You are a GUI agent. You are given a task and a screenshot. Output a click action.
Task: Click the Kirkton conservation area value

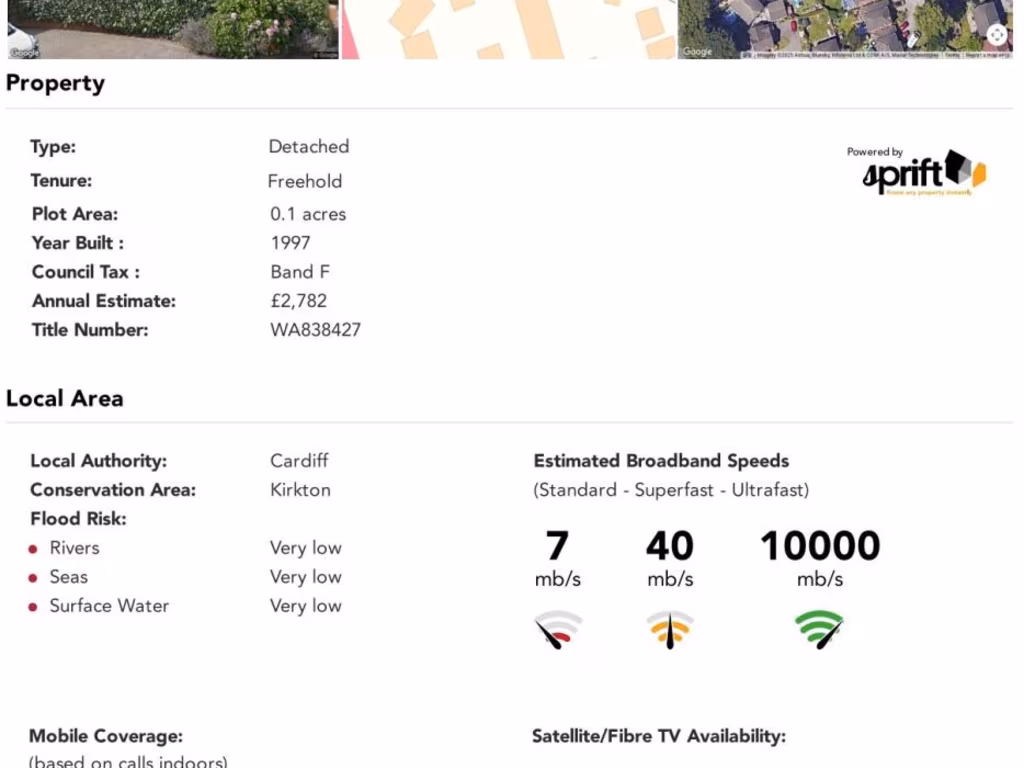[300, 490]
